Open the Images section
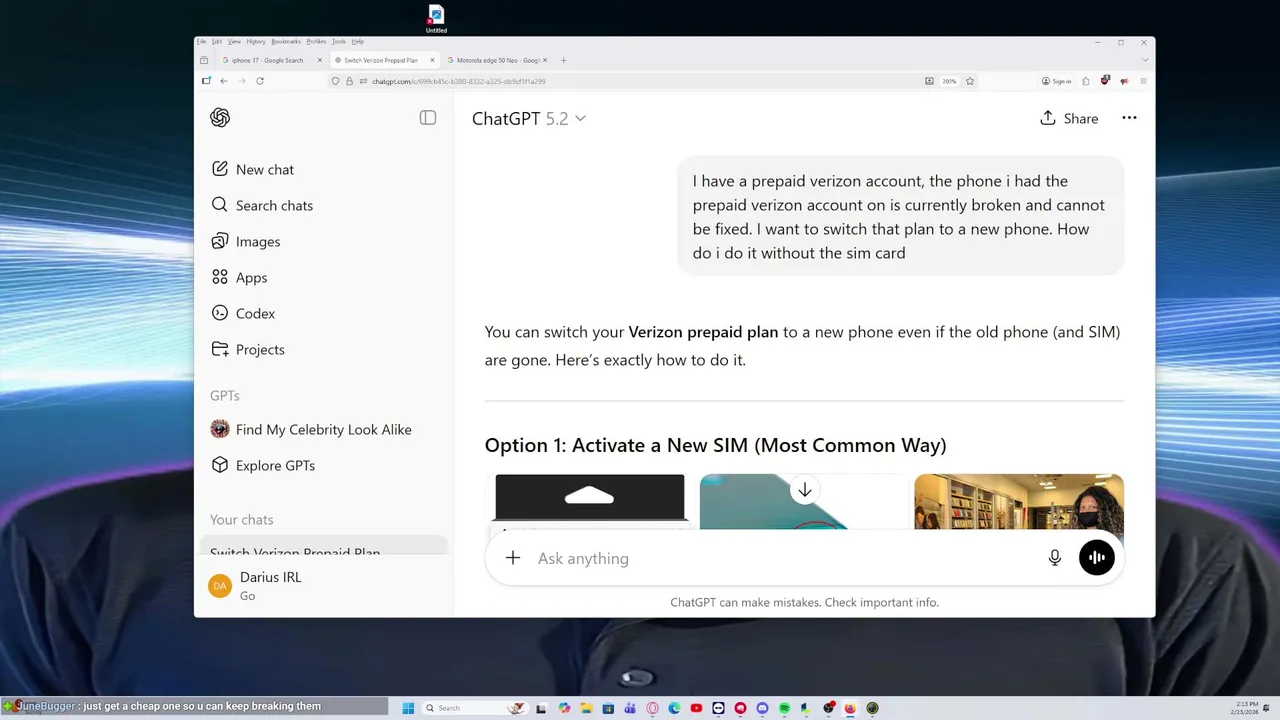The height and width of the screenshot is (720, 1280). pyautogui.click(x=323, y=241)
